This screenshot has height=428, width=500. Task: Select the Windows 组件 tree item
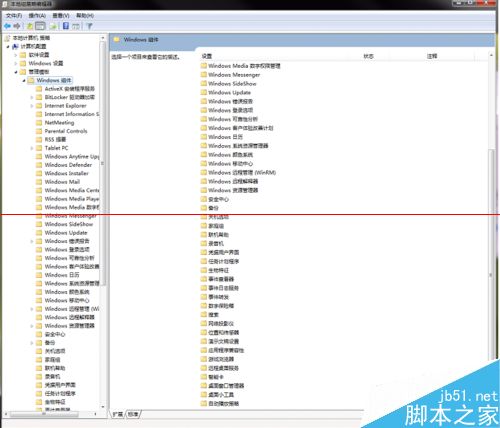(54, 80)
